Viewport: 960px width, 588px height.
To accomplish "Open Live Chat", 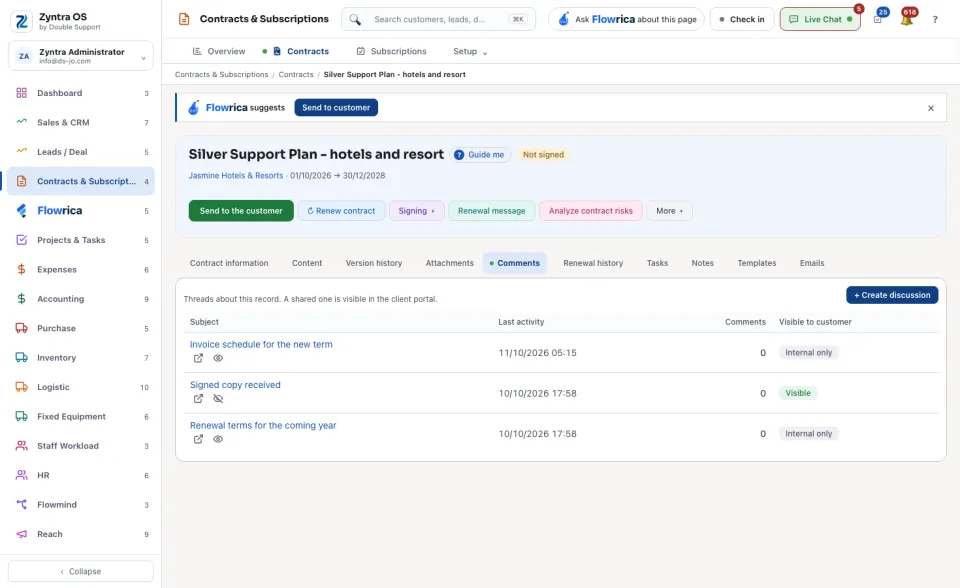I will [x=820, y=19].
